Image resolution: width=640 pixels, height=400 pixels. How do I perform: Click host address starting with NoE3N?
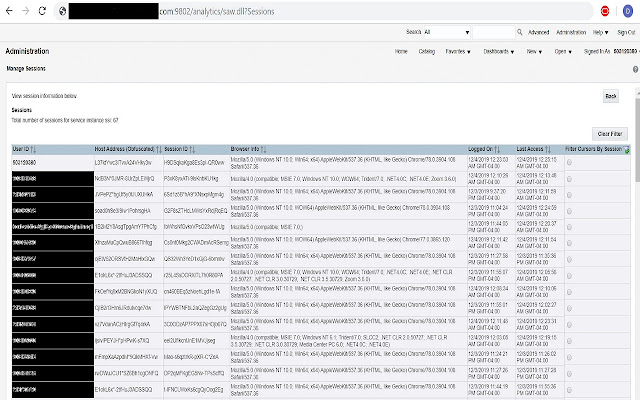[124, 179]
